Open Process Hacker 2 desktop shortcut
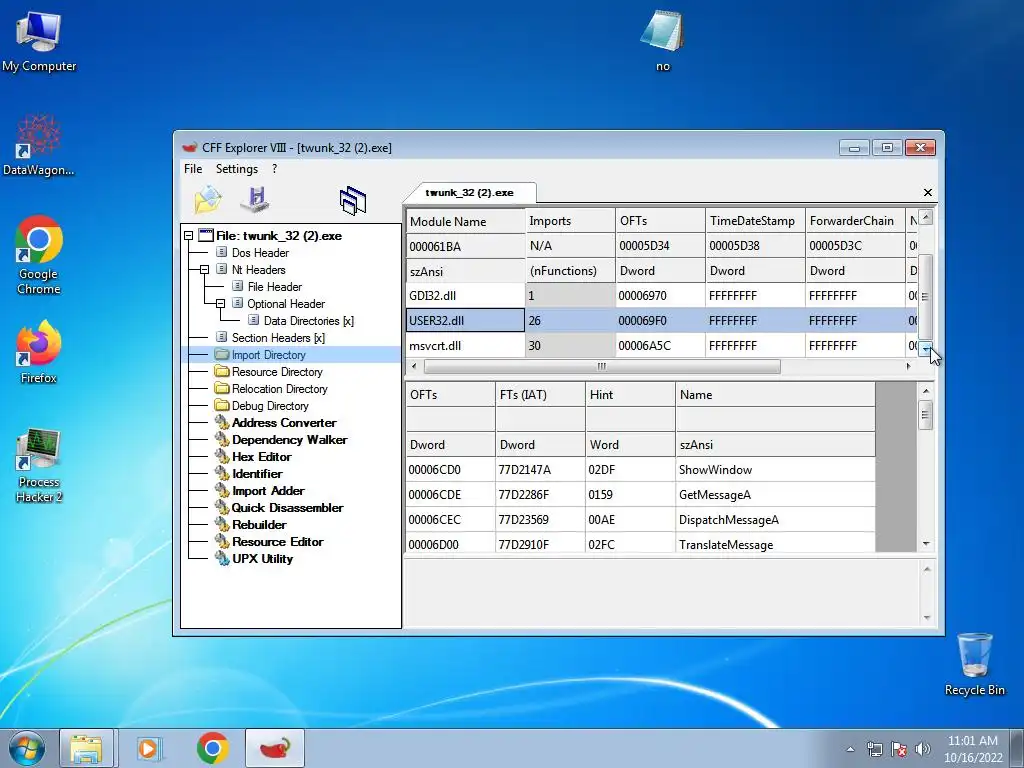The height and width of the screenshot is (768, 1024). pyautogui.click(x=39, y=465)
